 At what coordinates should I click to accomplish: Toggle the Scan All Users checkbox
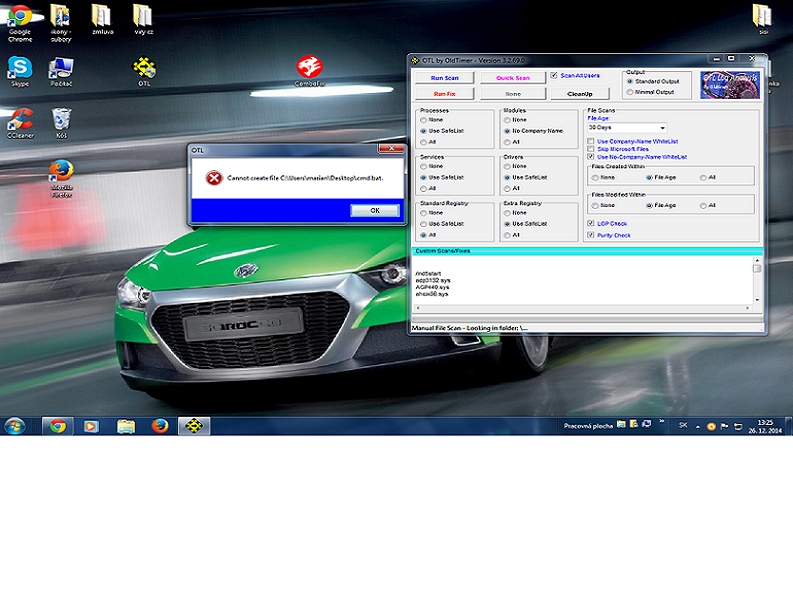(554, 76)
